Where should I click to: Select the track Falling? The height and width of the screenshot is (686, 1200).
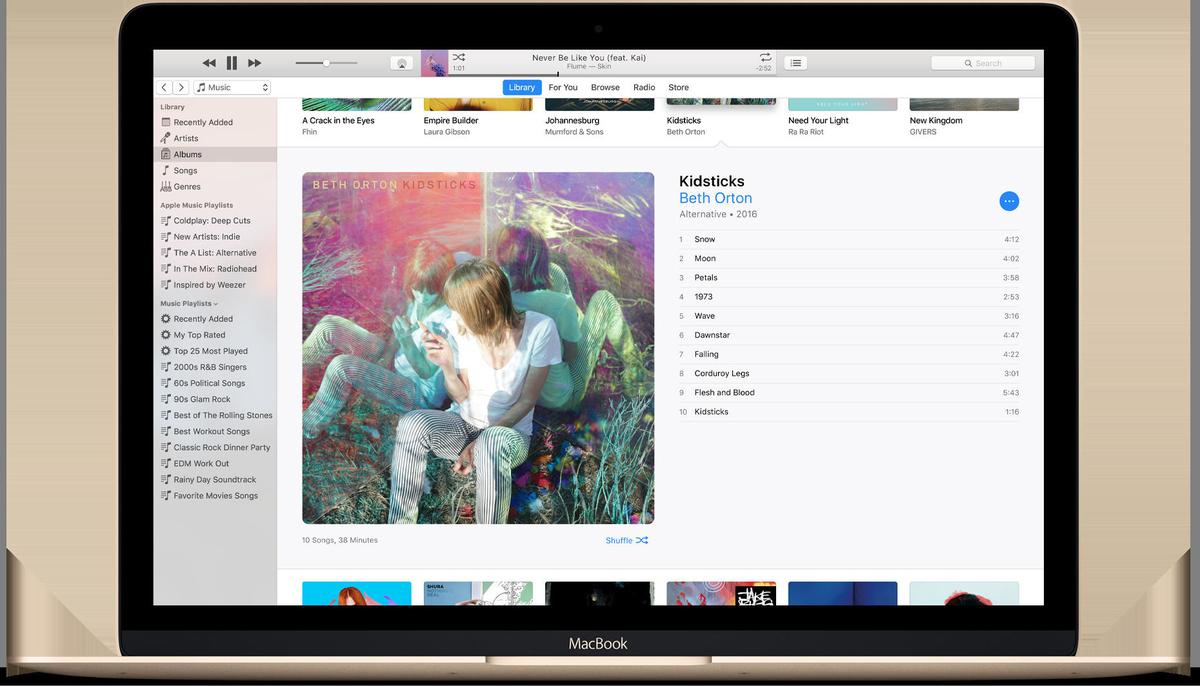pyautogui.click(x=849, y=354)
